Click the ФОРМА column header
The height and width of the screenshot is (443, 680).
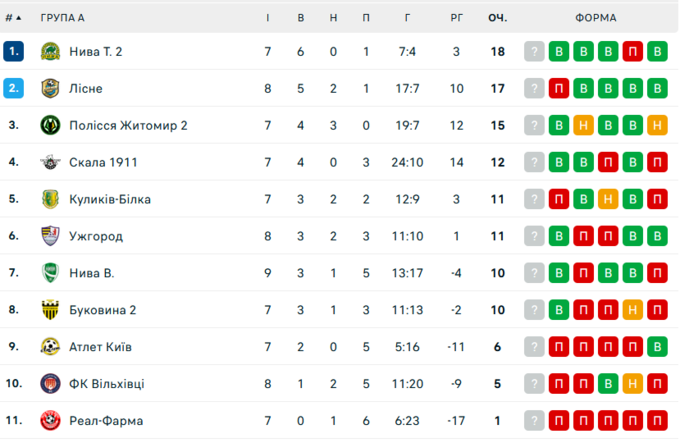click(596, 18)
